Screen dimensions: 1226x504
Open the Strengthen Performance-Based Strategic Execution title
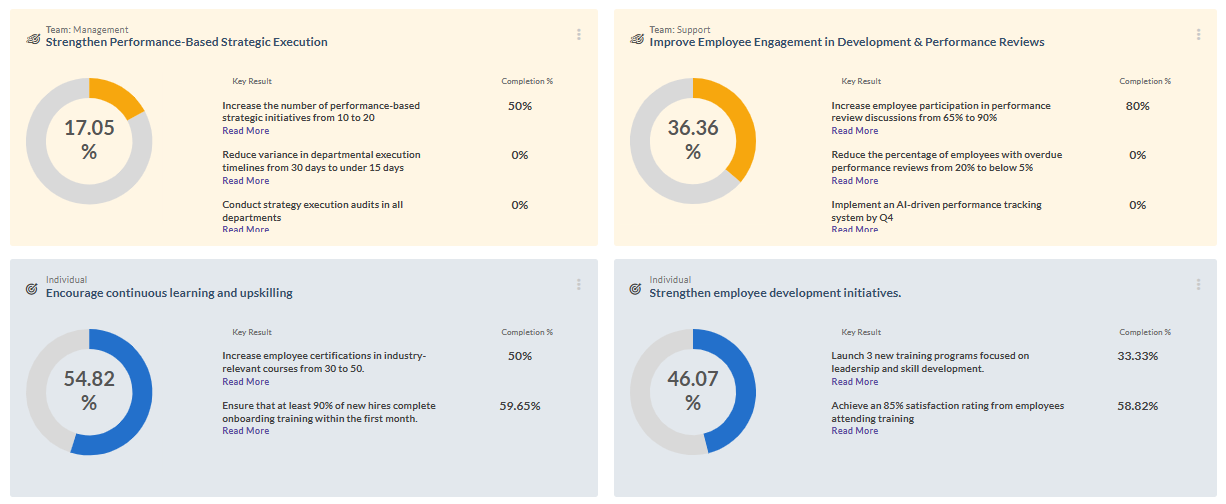[x=187, y=42]
